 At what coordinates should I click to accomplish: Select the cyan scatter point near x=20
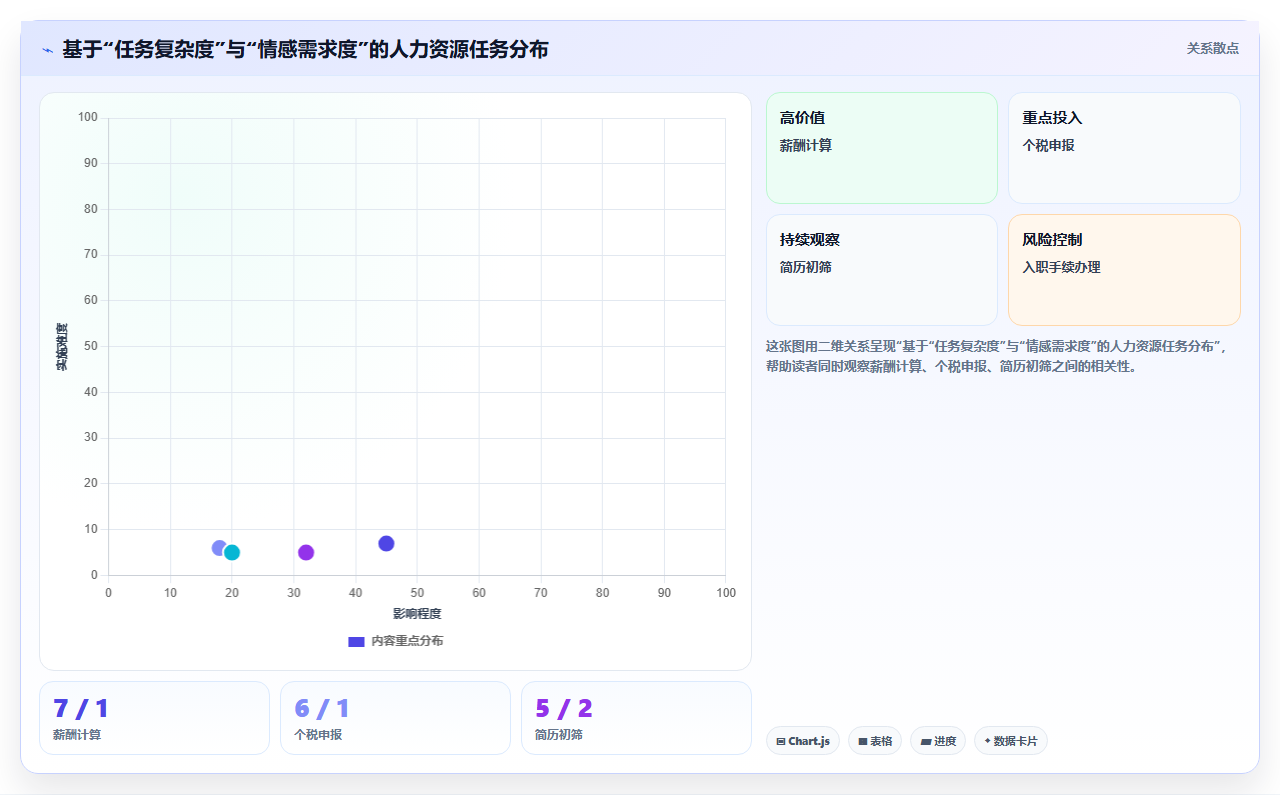coord(232,552)
